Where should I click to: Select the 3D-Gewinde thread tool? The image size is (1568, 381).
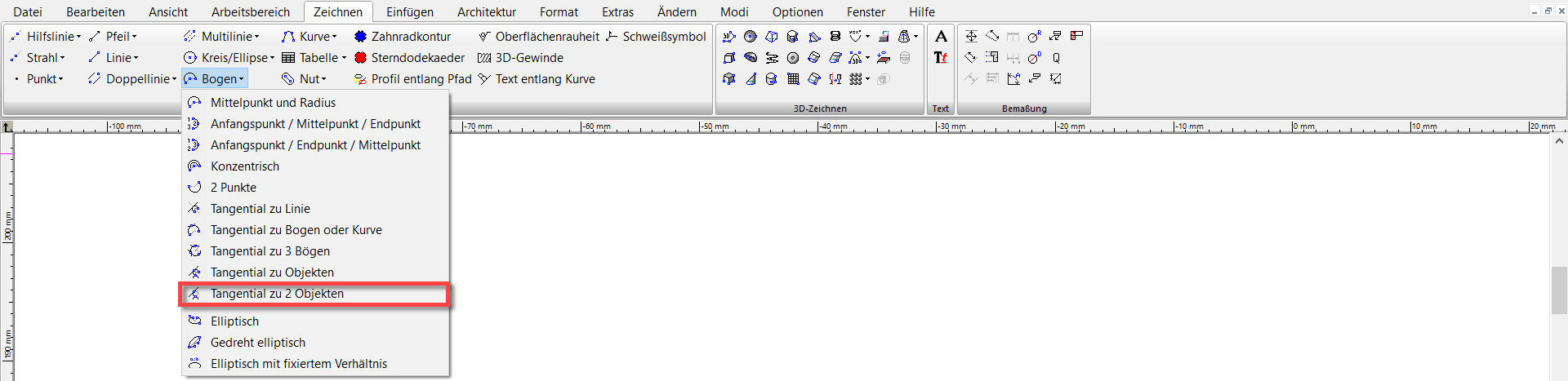pyautogui.click(x=520, y=58)
